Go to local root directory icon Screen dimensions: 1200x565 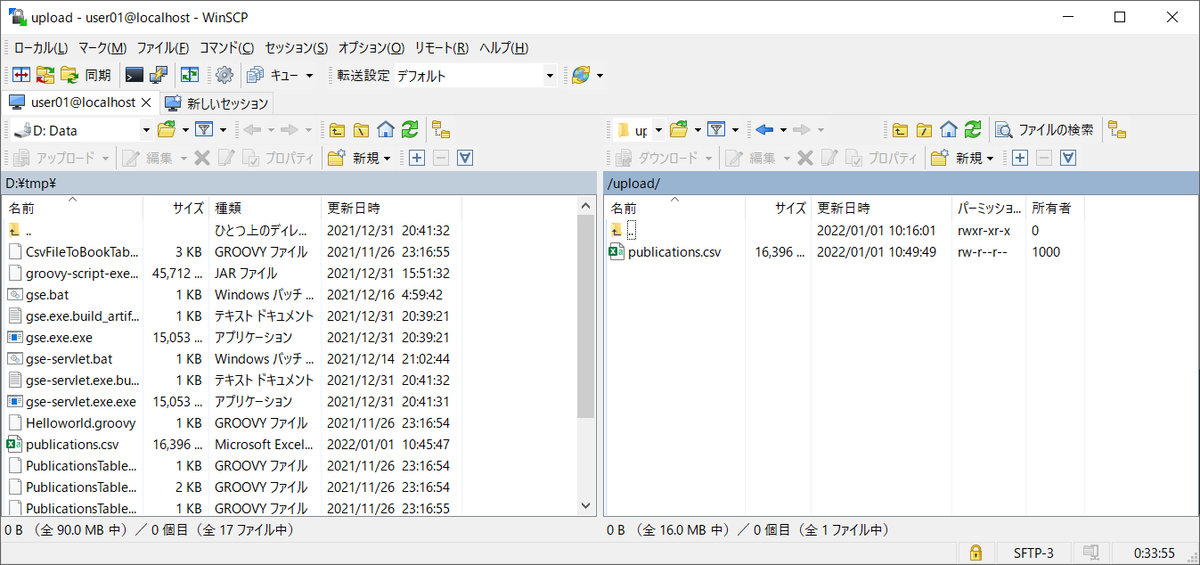(361, 129)
